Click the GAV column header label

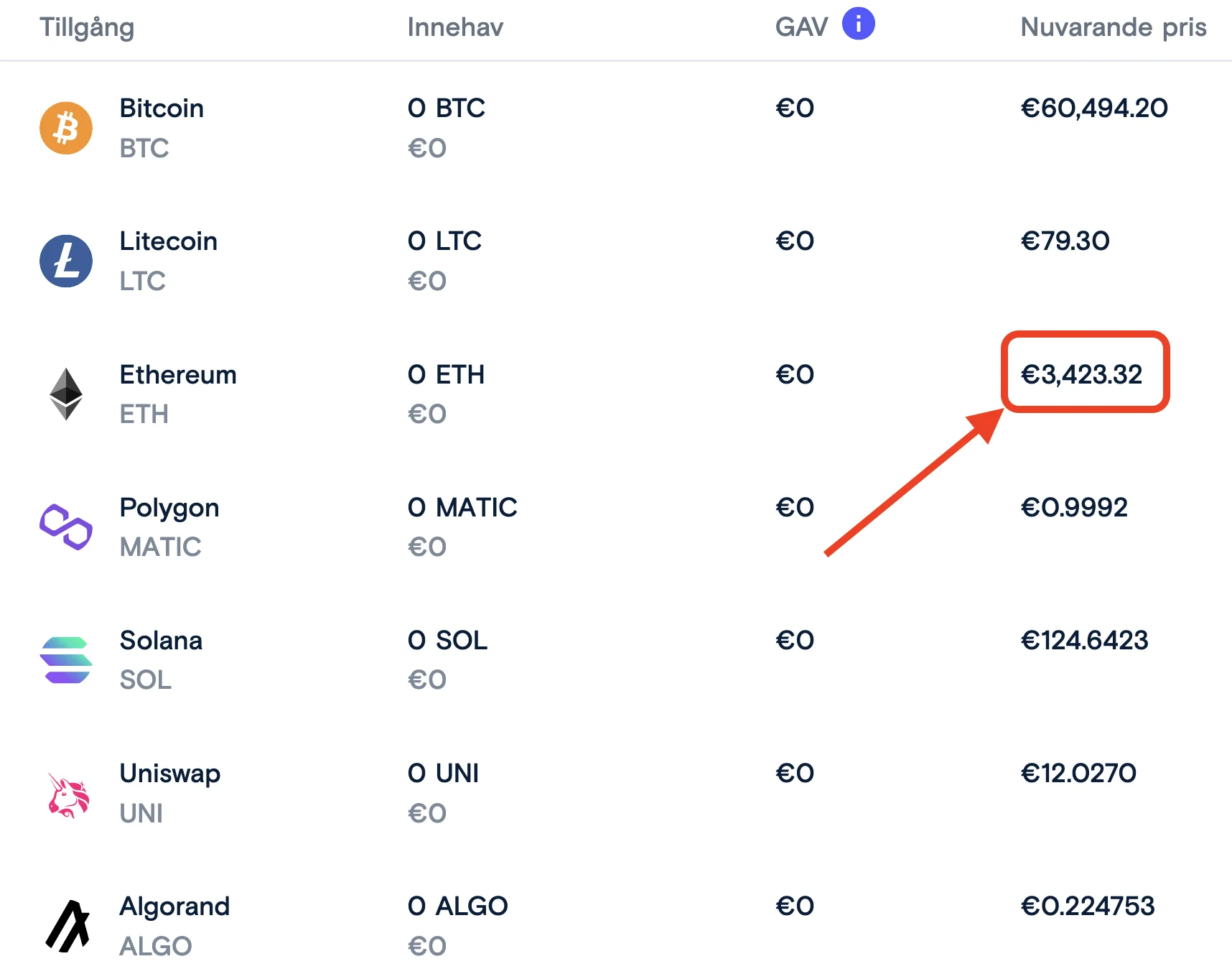point(801,27)
